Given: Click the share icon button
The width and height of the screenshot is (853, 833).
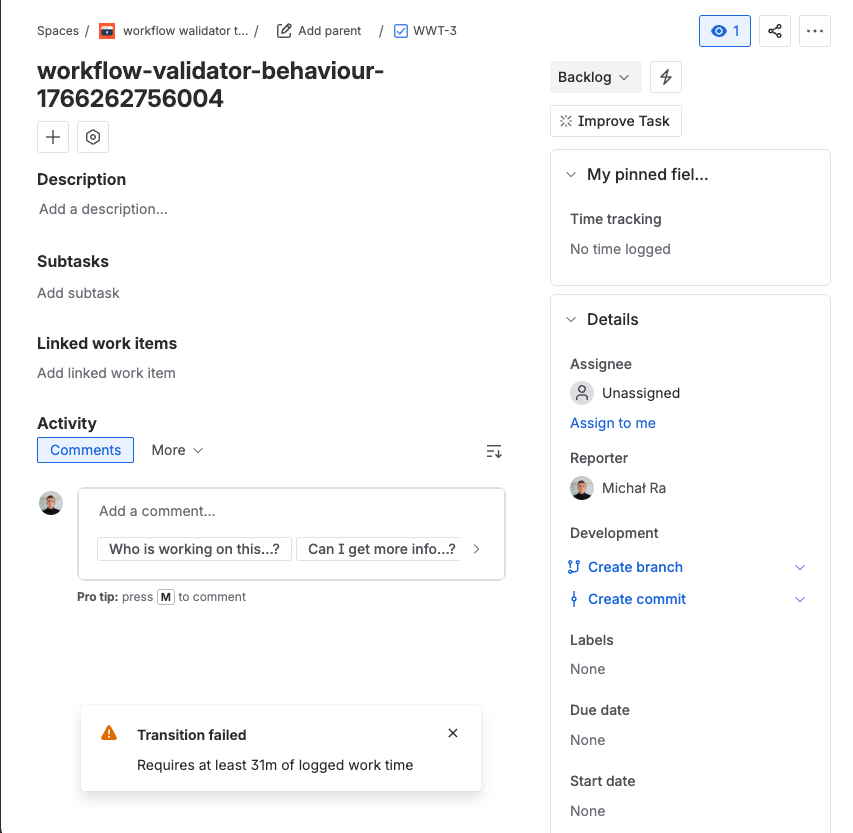Looking at the screenshot, I should tap(775, 31).
